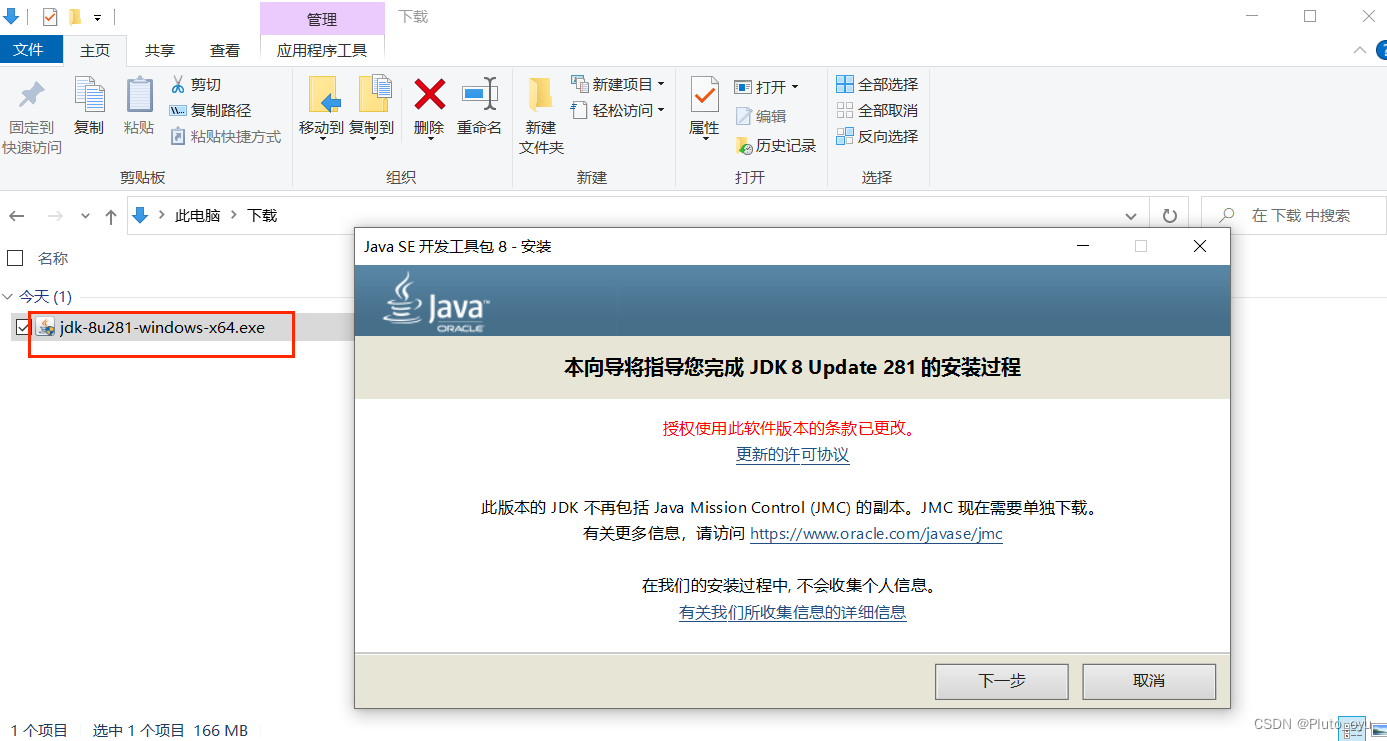The height and width of the screenshot is (741, 1387).
Task: Delete the selected file using ribbon icon
Action: (x=428, y=109)
